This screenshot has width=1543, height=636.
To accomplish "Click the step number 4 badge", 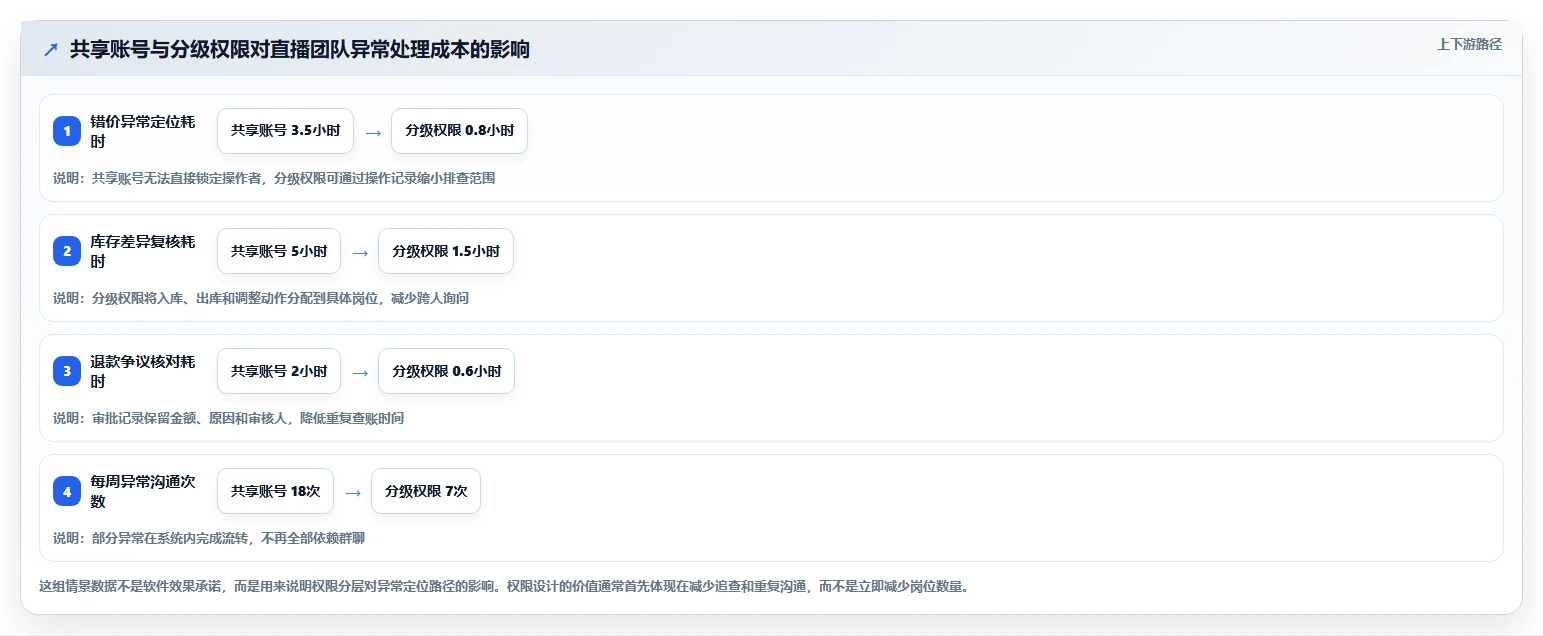I will pos(67,491).
